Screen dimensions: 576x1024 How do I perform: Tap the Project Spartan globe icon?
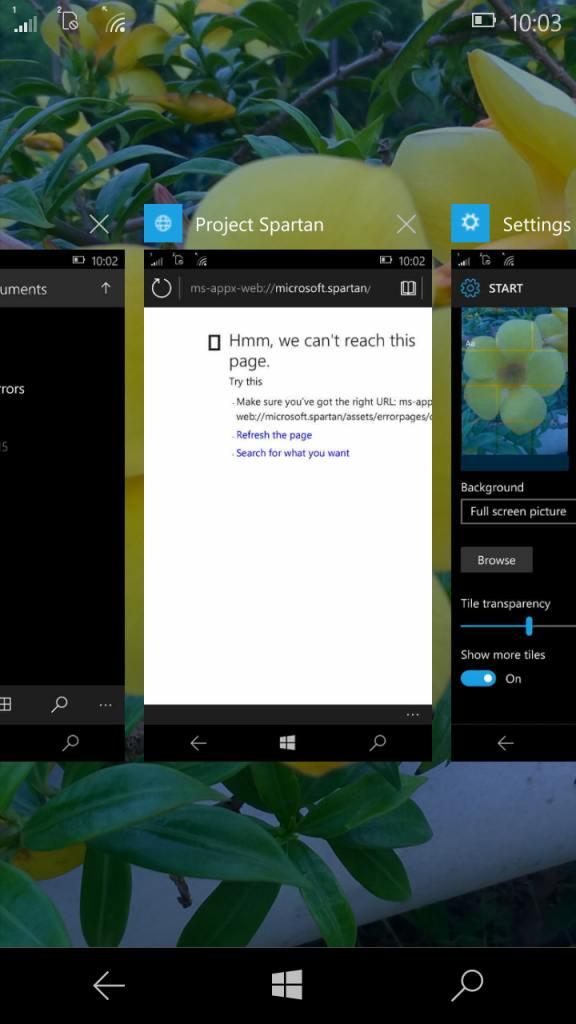click(x=163, y=224)
